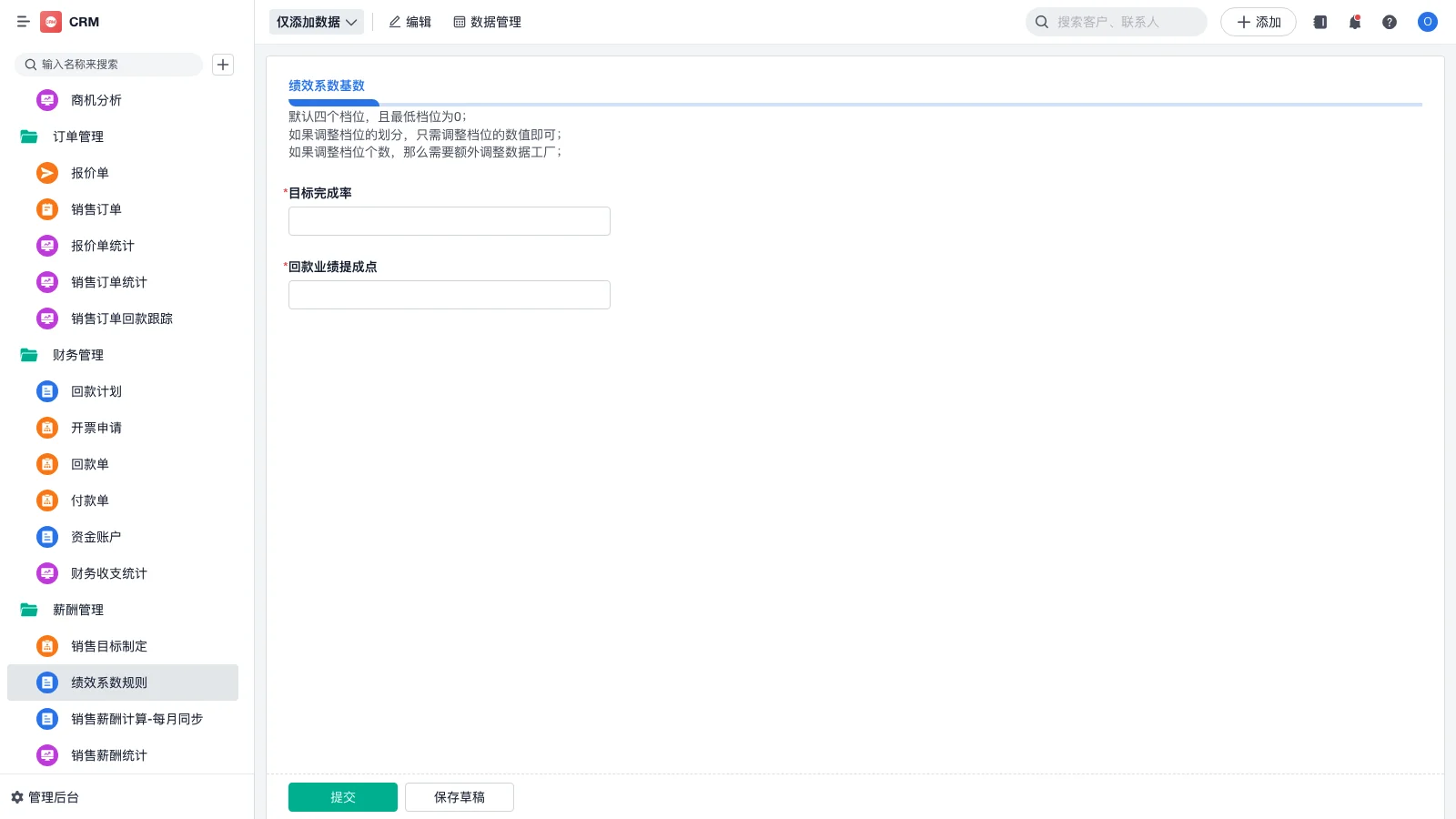The width and height of the screenshot is (1456, 819).
Task: Click 保存草稿 to save a draft
Action: [459, 796]
